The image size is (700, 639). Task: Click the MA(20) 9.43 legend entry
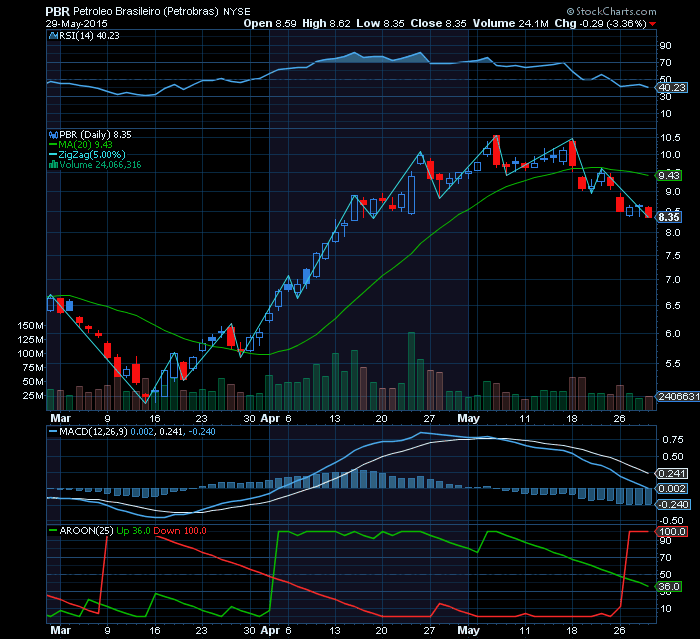(x=85, y=145)
